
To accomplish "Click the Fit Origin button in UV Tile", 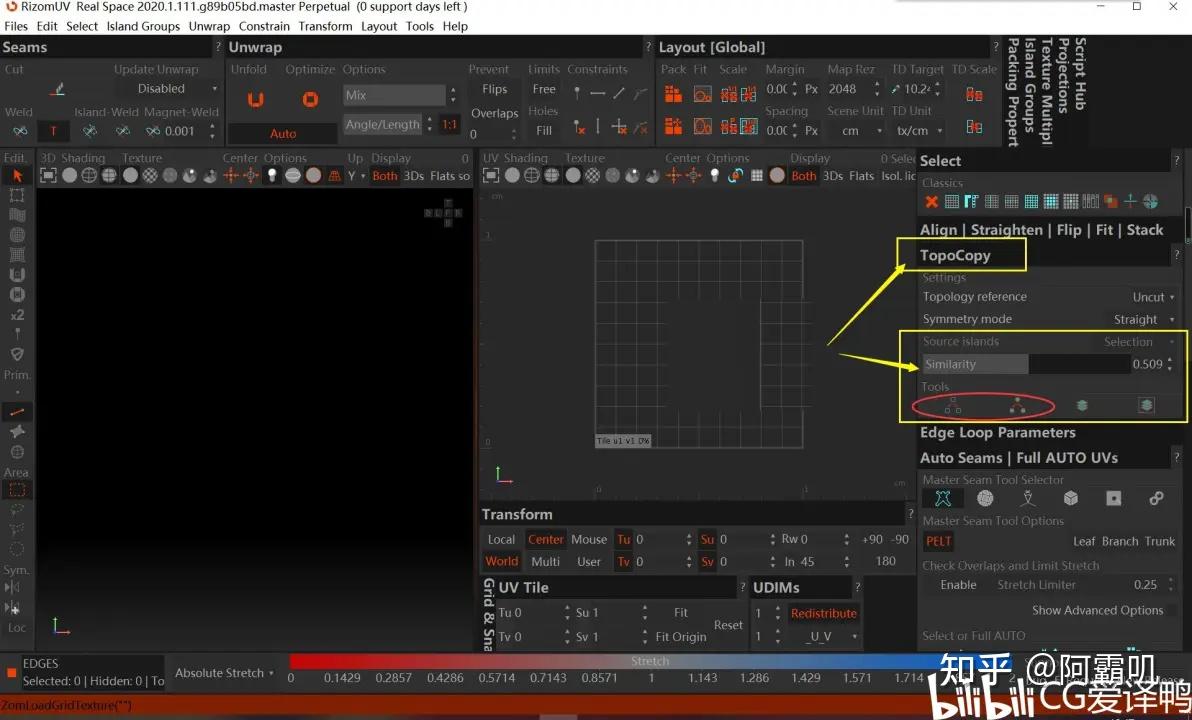I will pyautogui.click(x=680, y=637).
